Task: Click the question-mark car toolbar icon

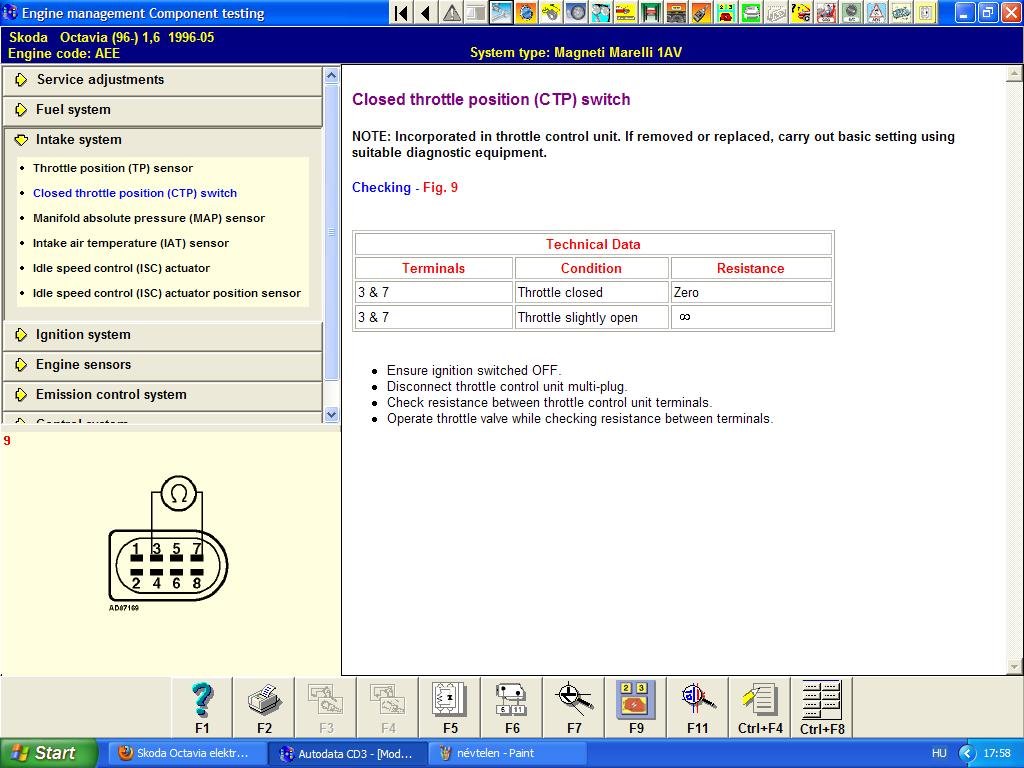Action: pyautogui.click(x=801, y=12)
